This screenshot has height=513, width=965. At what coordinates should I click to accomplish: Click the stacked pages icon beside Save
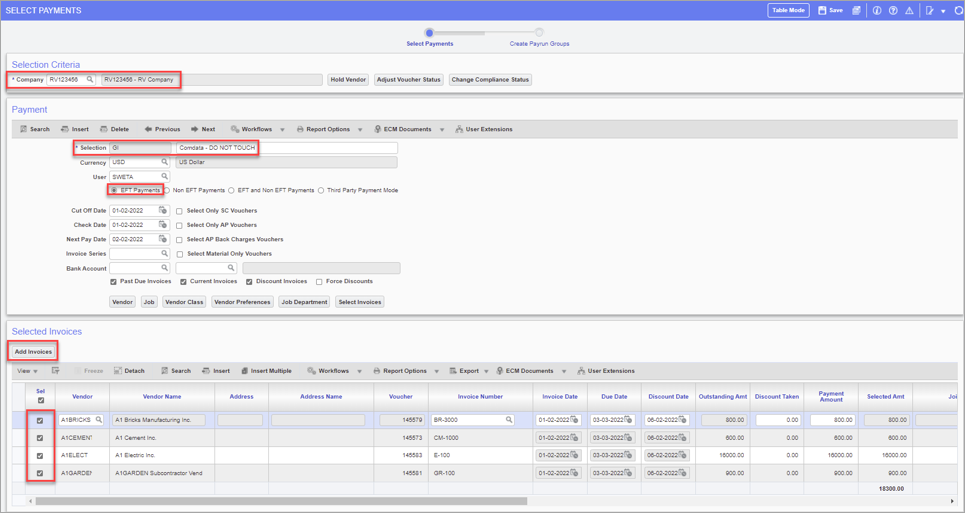856,10
